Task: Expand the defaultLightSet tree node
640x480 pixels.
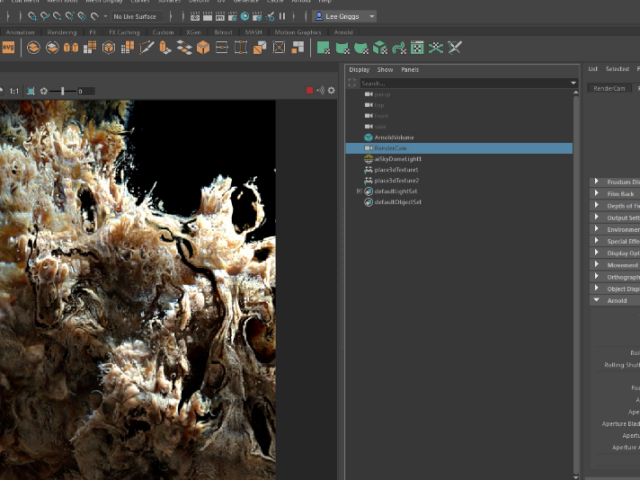Action: [x=359, y=191]
